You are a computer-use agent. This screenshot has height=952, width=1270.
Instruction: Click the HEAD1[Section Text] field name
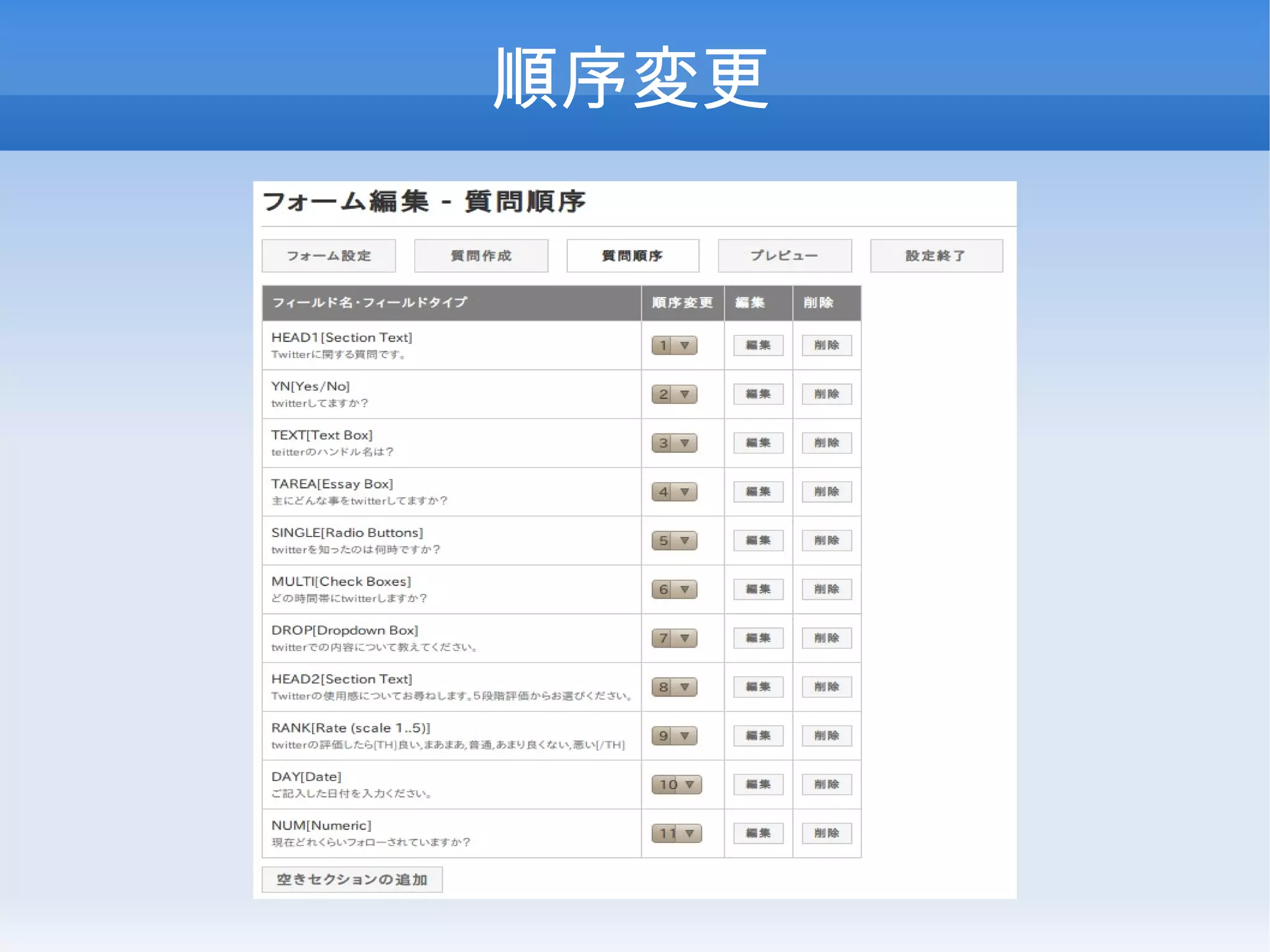(342, 337)
